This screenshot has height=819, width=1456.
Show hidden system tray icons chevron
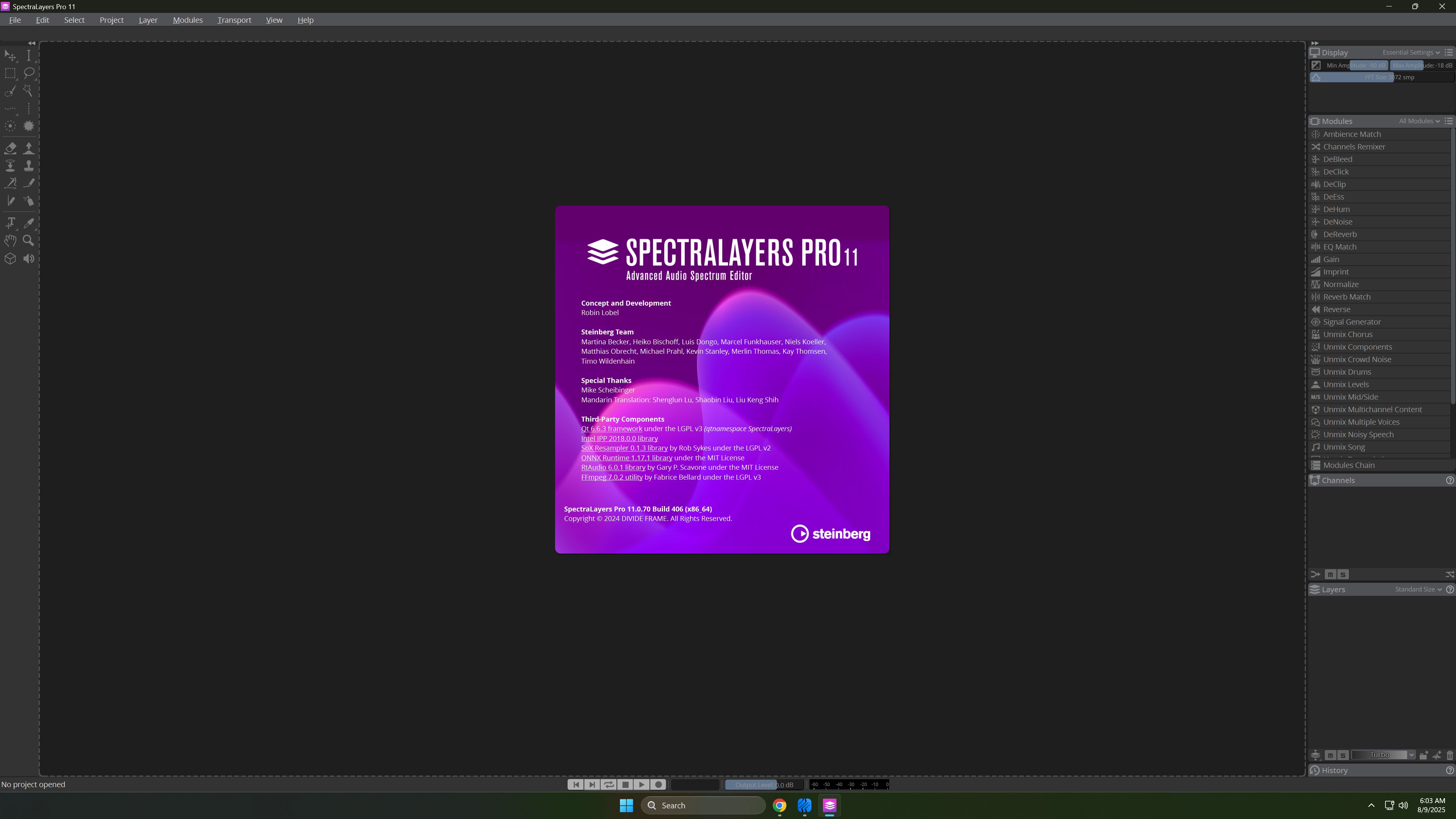(1371, 805)
